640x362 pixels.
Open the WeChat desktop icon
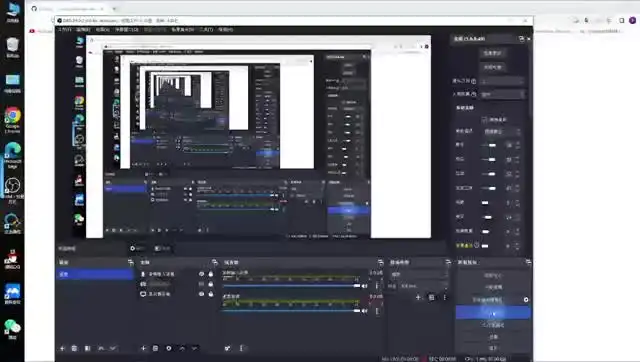pyautogui.click(x=13, y=329)
